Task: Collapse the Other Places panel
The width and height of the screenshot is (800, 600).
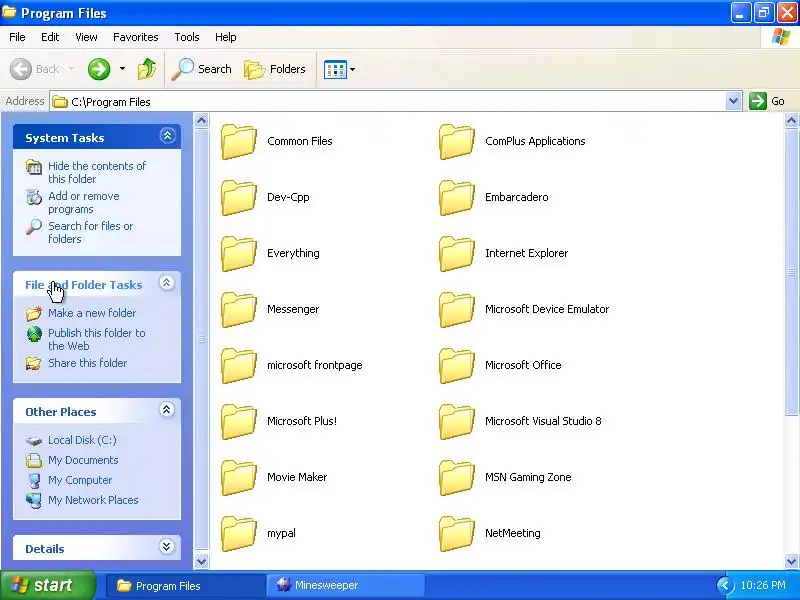Action: [x=166, y=410]
